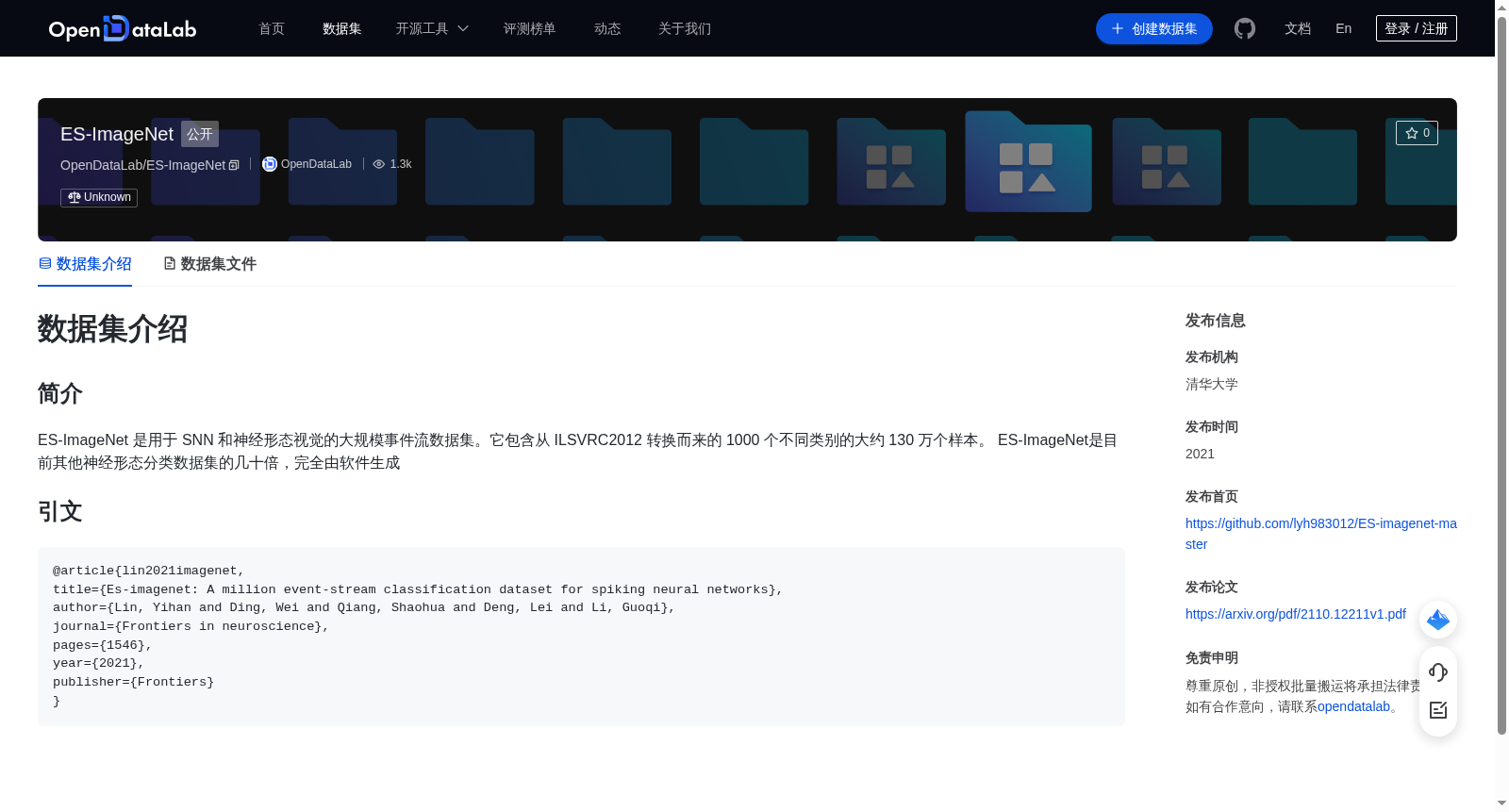The image size is (1509, 812).
Task: Click the OpenDataLab avatar icon
Action: pyautogui.click(x=270, y=164)
